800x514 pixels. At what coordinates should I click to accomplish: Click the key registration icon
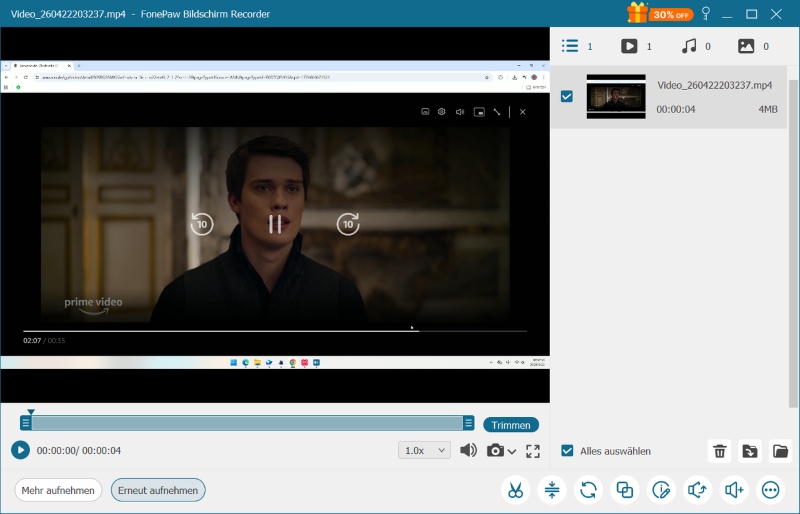click(706, 13)
